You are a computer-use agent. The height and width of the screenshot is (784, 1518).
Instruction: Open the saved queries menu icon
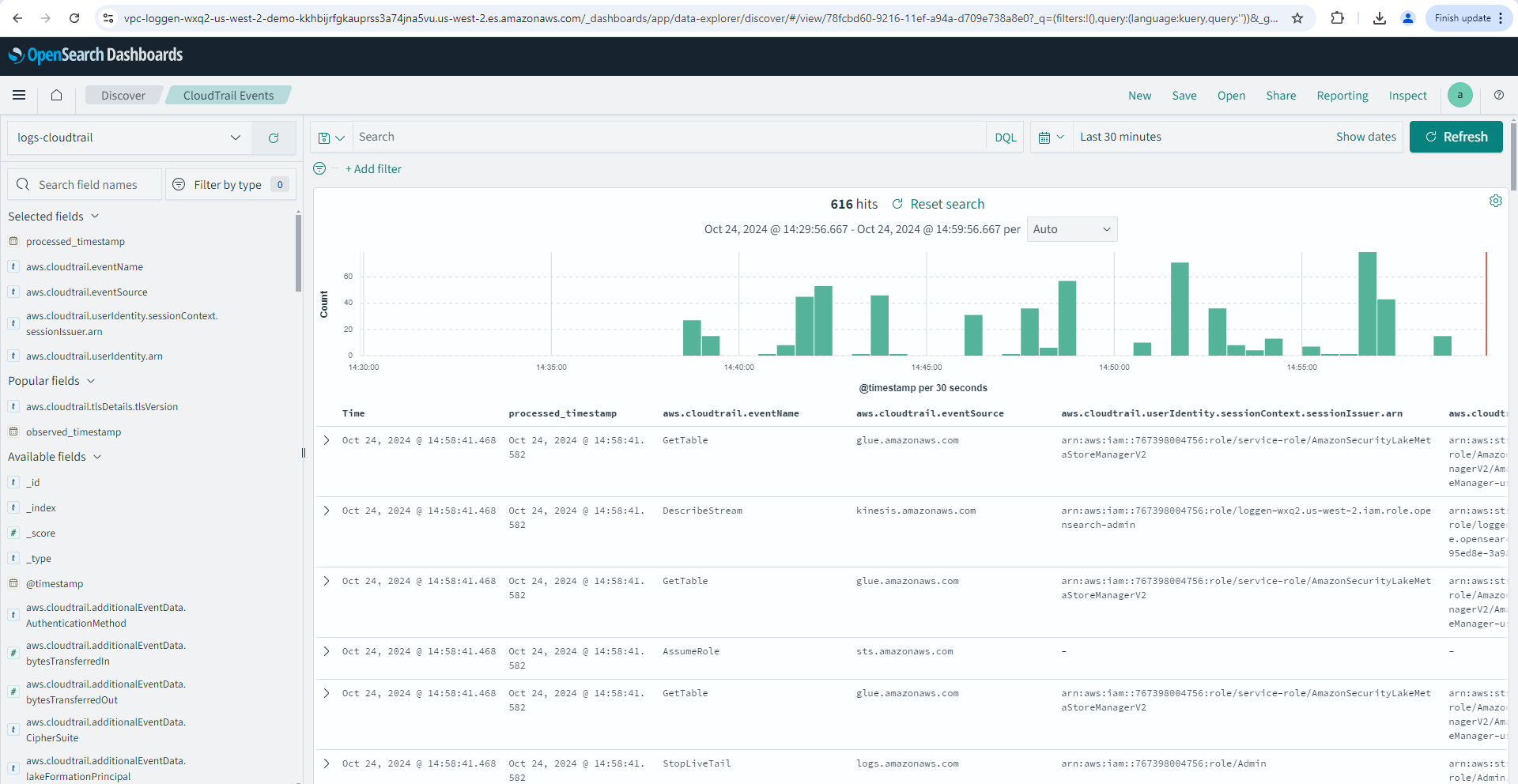pos(331,138)
